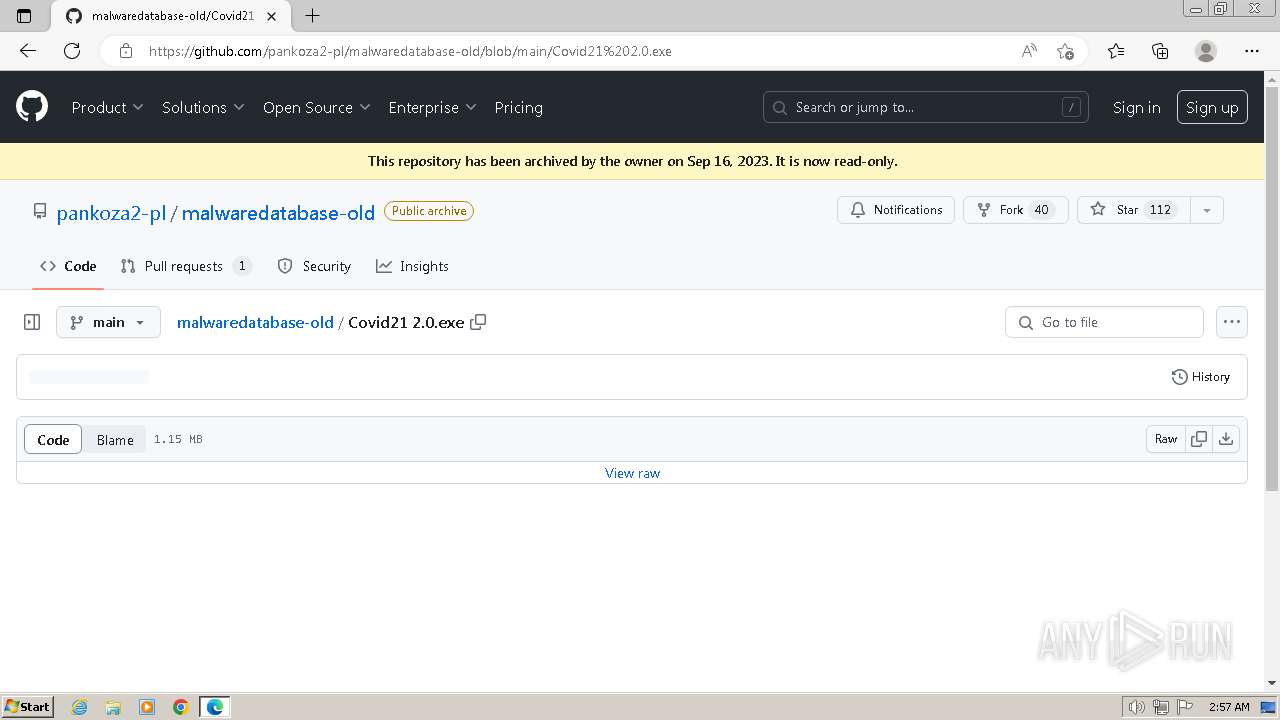
Task: Select the Edge taskbar icon
Action: pos(215,707)
